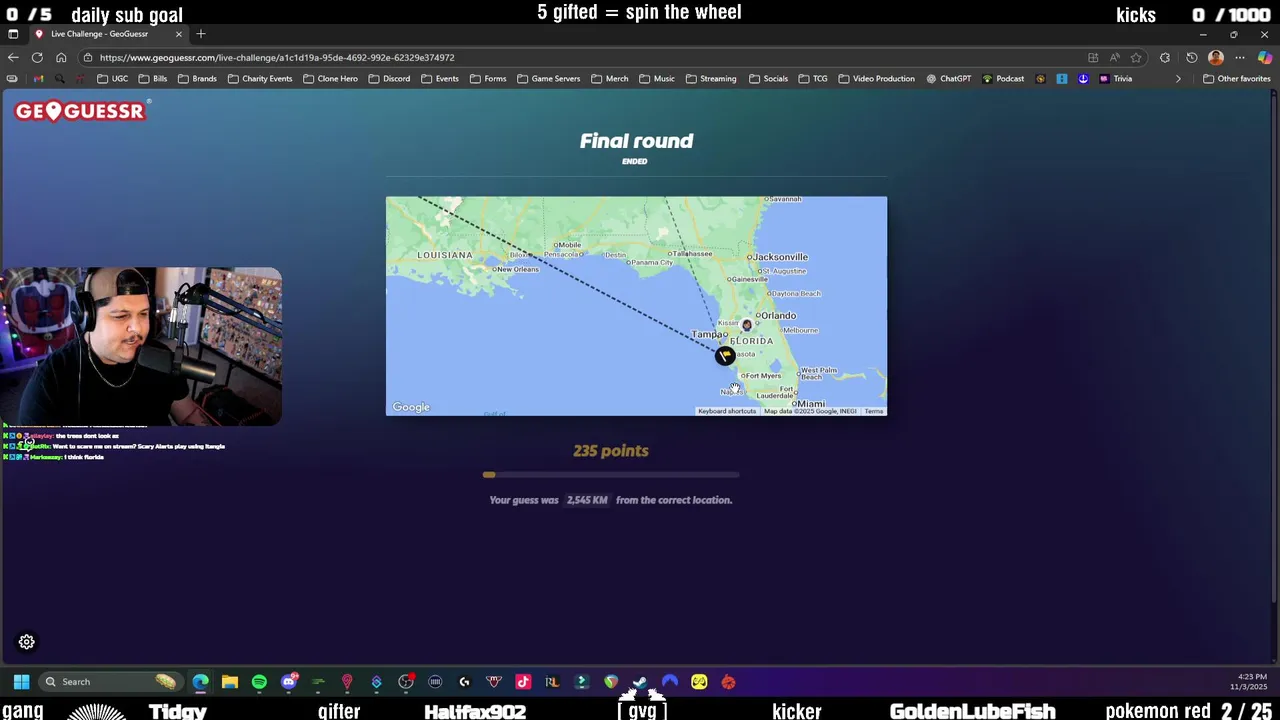Click the taskbar Search box
The height and width of the screenshot is (720, 1280).
click(110, 682)
